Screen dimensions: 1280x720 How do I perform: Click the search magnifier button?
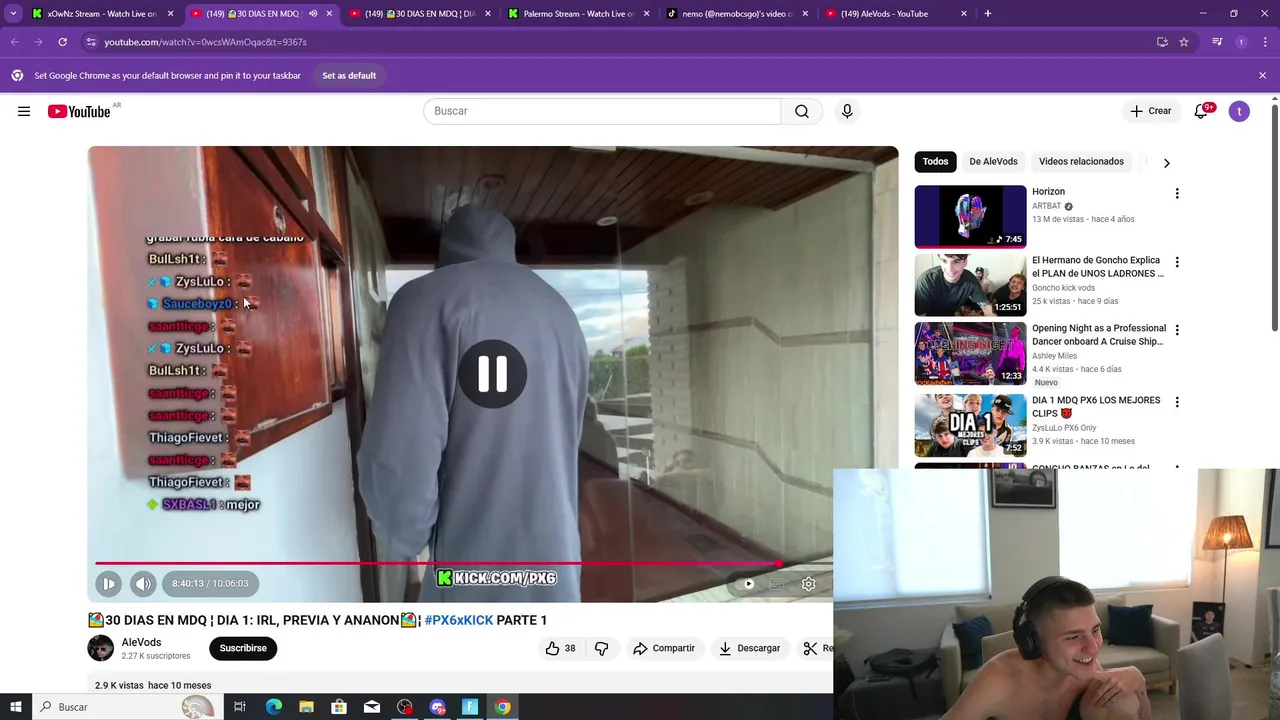pos(802,111)
